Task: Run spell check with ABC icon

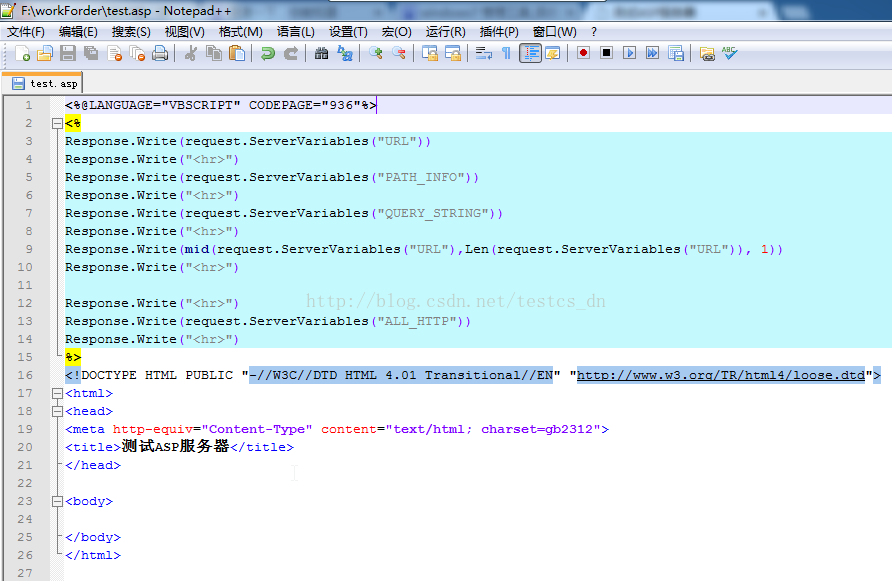Action: (730, 53)
